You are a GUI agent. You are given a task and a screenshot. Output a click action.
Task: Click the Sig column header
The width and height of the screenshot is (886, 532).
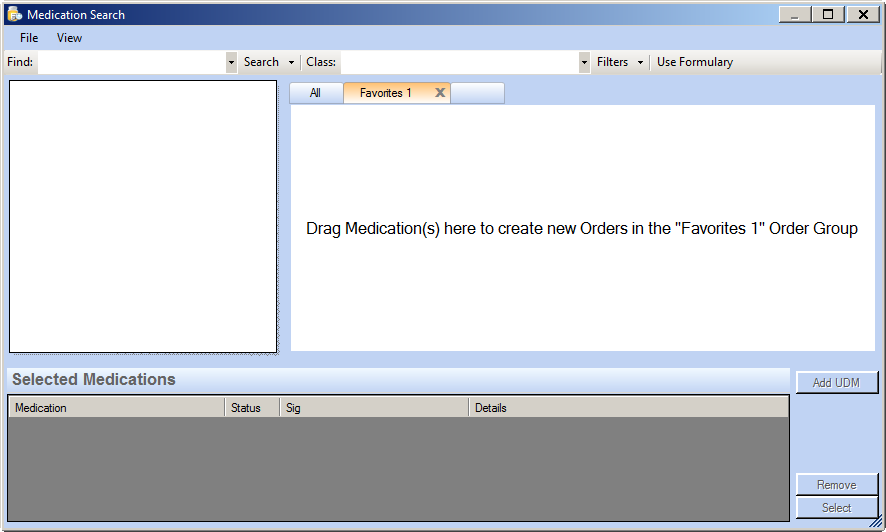[374, 408]
